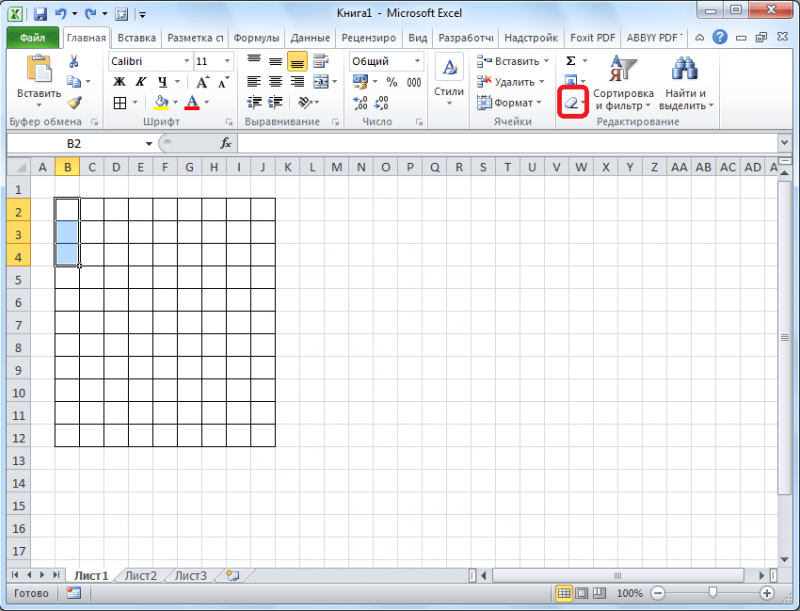Open Найти и выделить menu
Screen dimensions: 800x611
click(685, 83)
